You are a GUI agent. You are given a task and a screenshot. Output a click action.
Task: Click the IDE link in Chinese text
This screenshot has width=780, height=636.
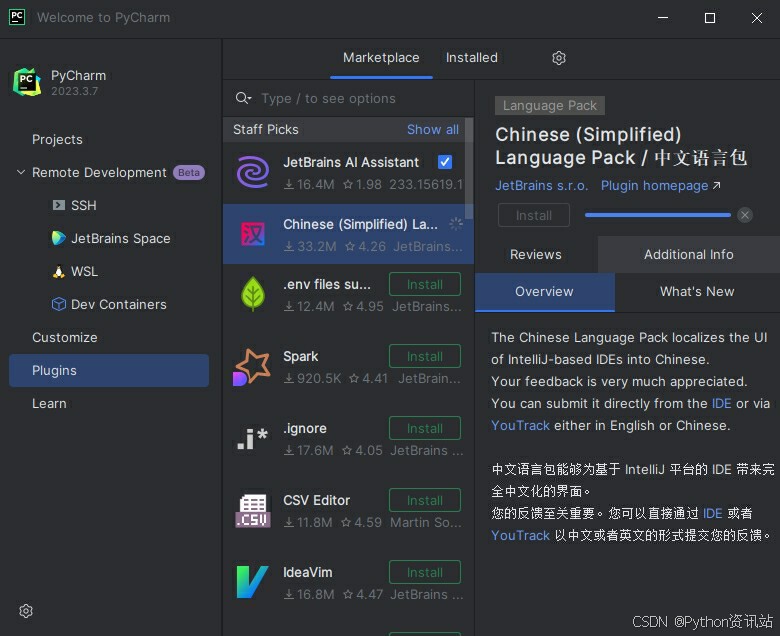coord(712,513)
